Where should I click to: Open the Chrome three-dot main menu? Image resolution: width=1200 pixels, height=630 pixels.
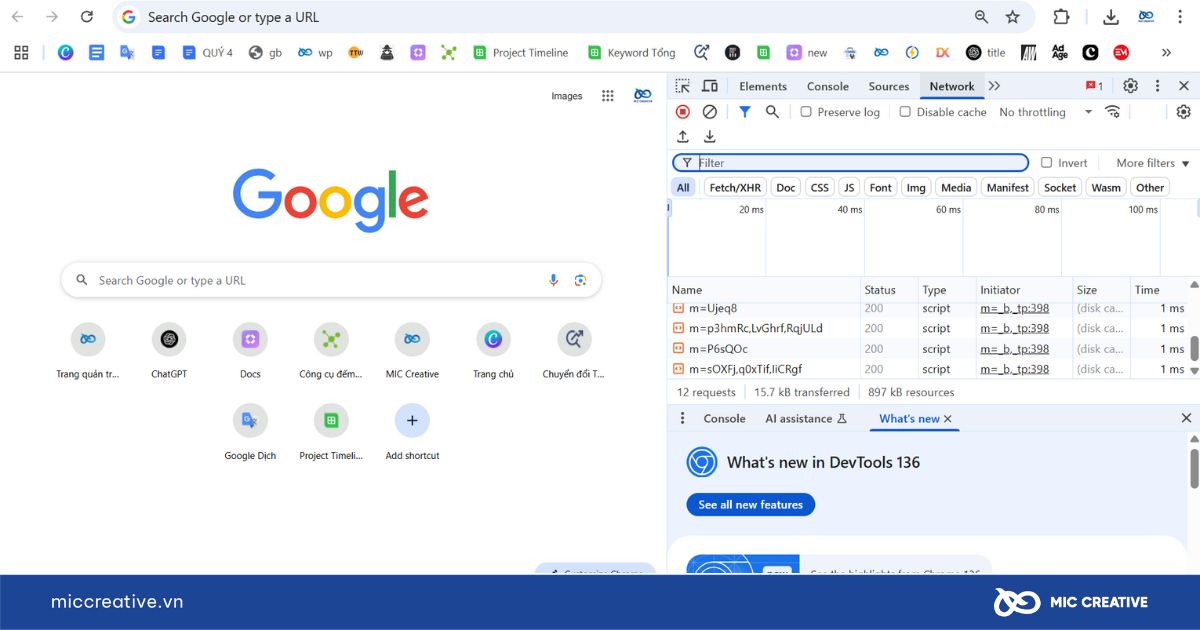coord(1181,17)
